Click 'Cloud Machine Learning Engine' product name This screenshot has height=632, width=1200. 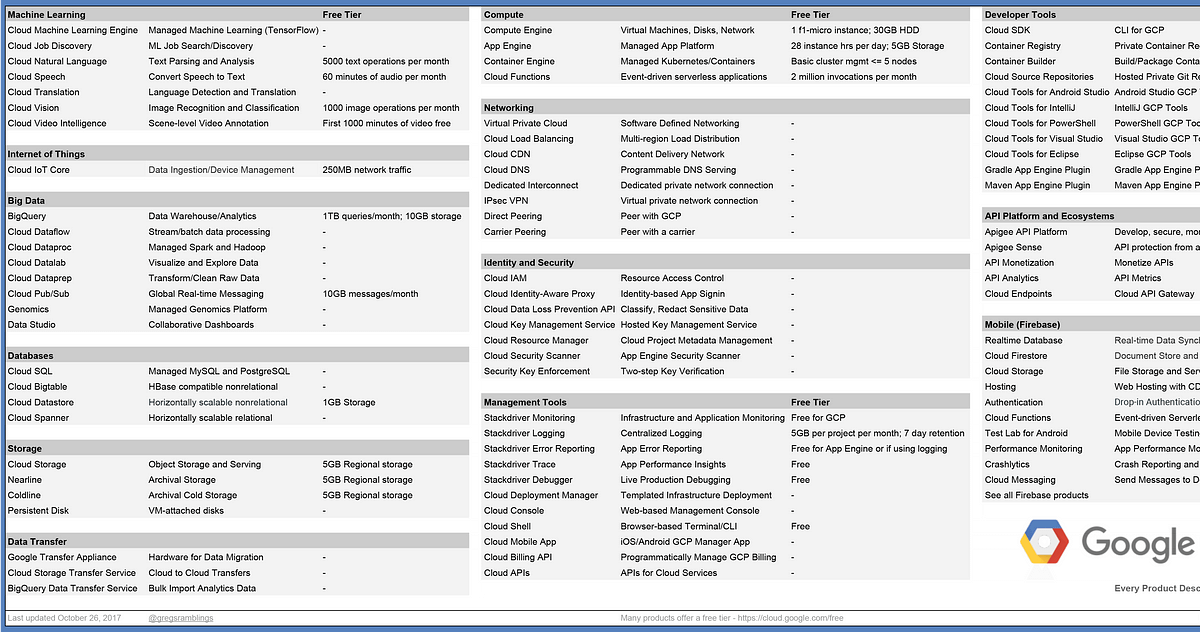pos(73,31)
